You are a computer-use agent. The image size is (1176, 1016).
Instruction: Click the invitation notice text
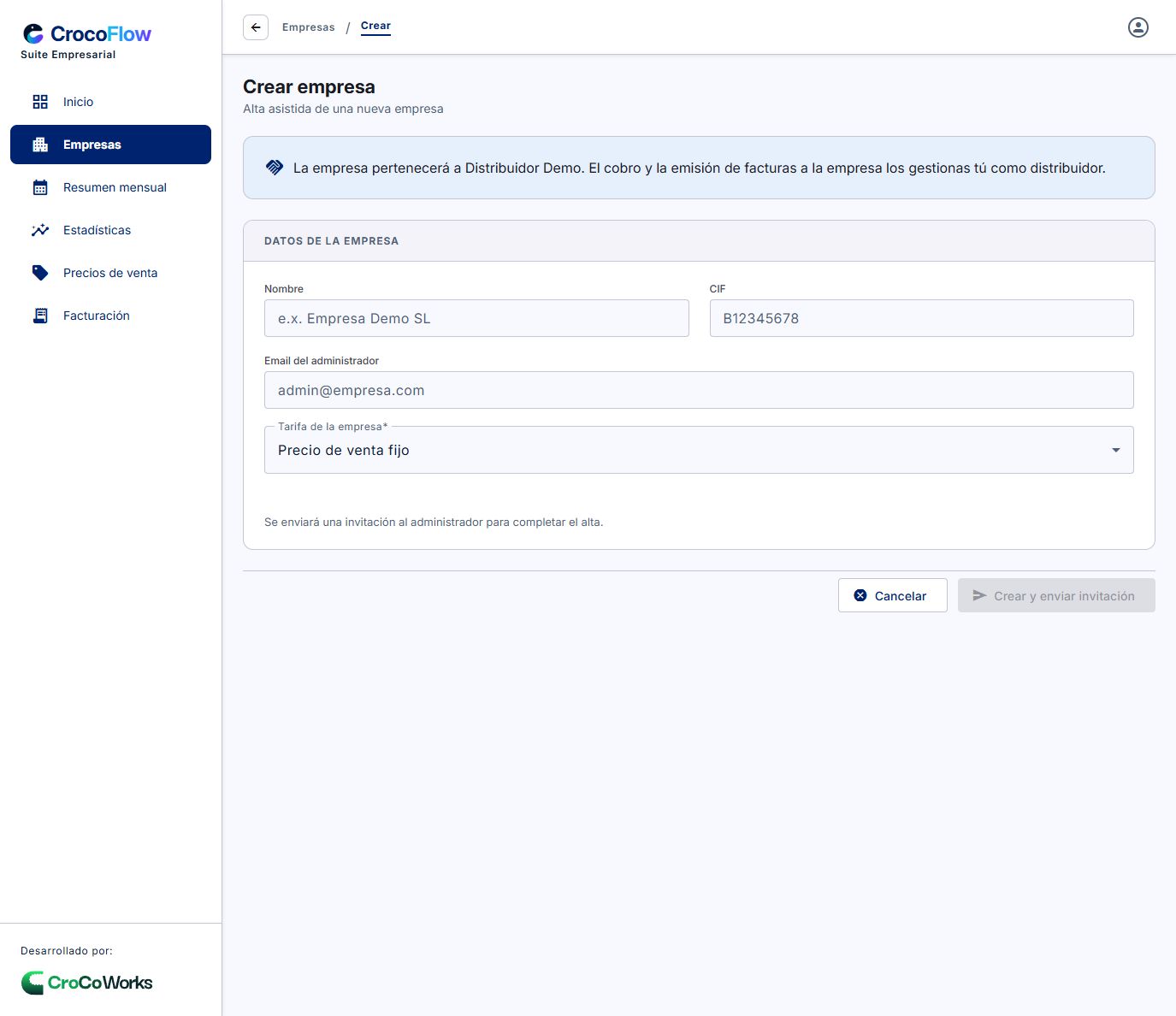pos(434,522)
